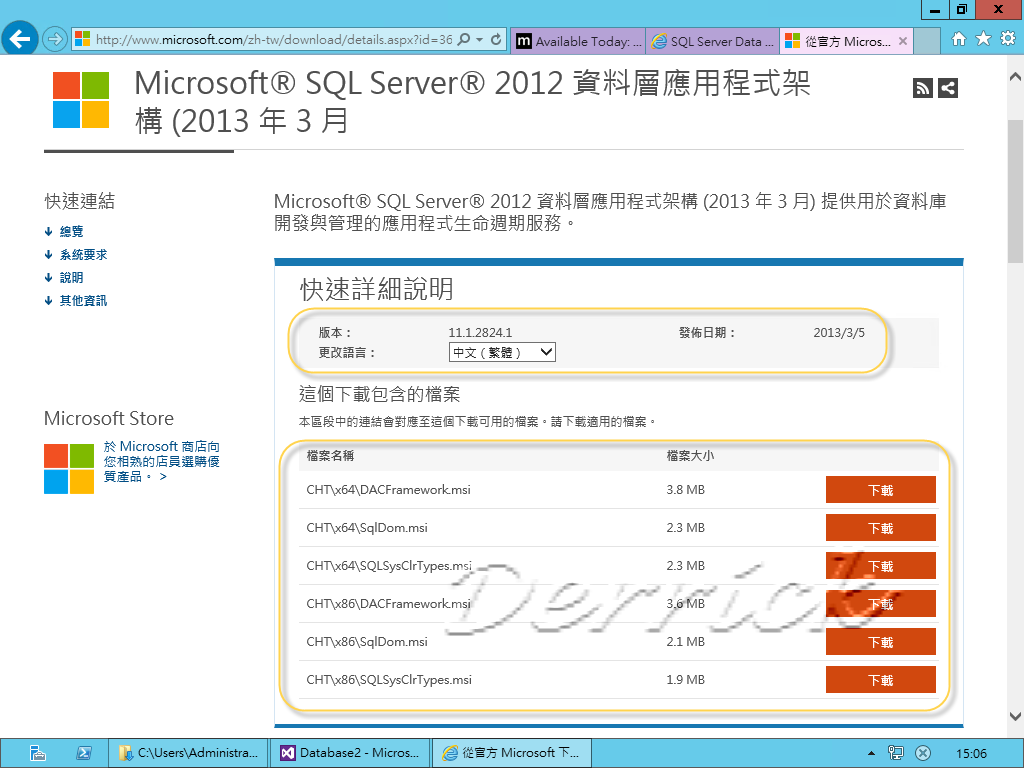
Task: Download CHT\x64\DACFramework.msi with its 下載 button
Action: point(880,489)
